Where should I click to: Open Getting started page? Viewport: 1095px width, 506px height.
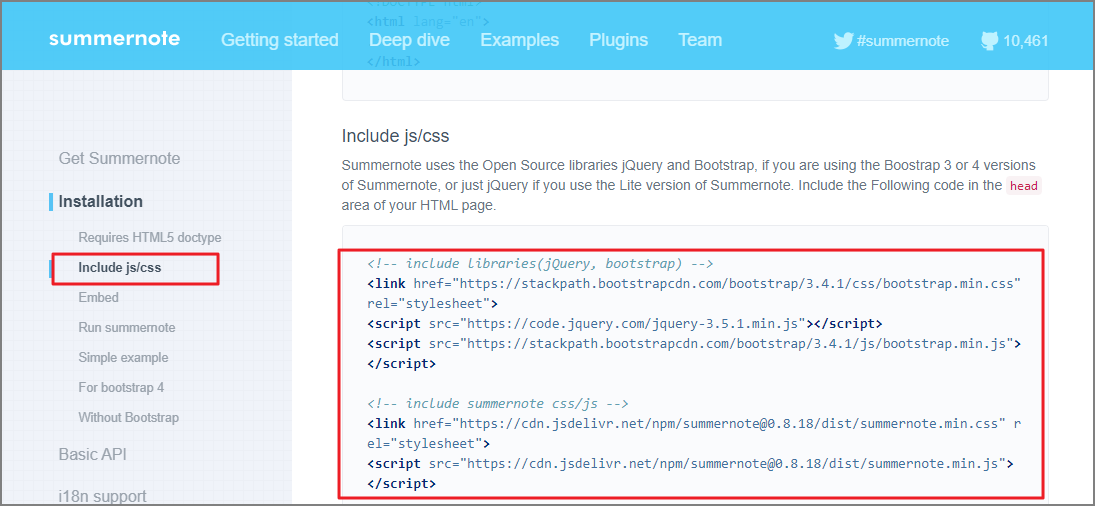[x=279, y=40]
